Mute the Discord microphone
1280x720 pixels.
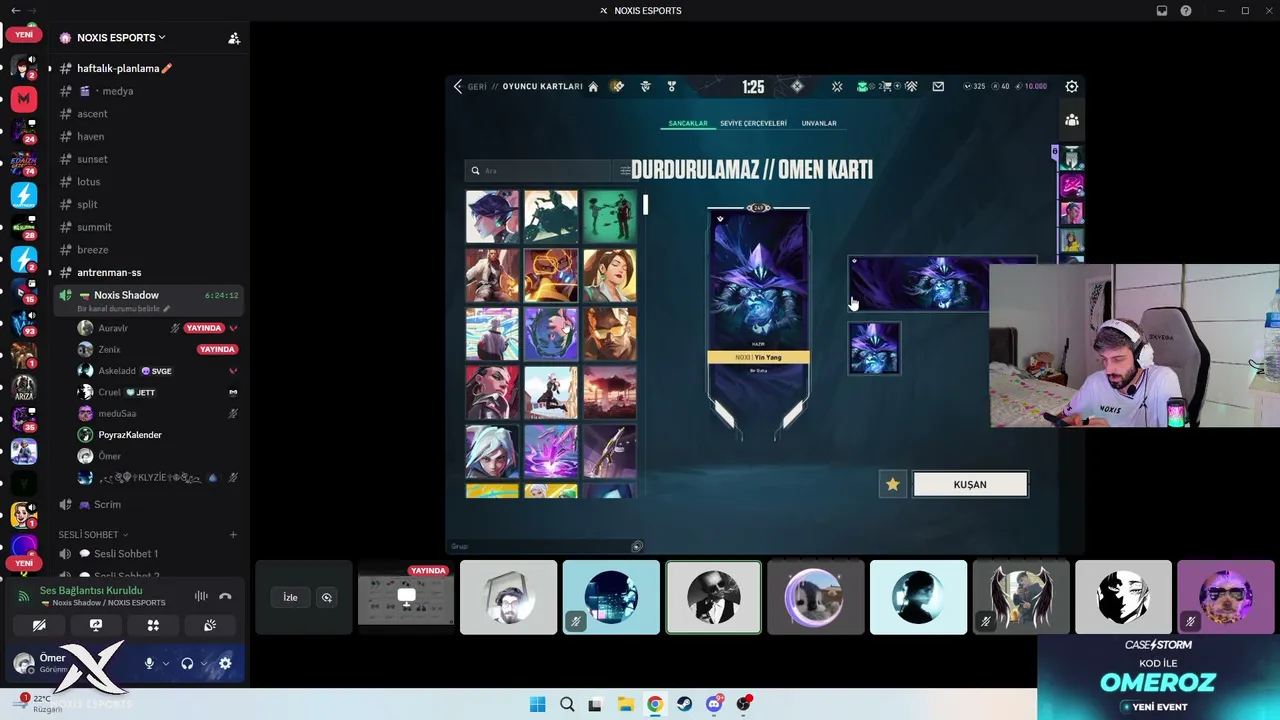pos(149,663)
